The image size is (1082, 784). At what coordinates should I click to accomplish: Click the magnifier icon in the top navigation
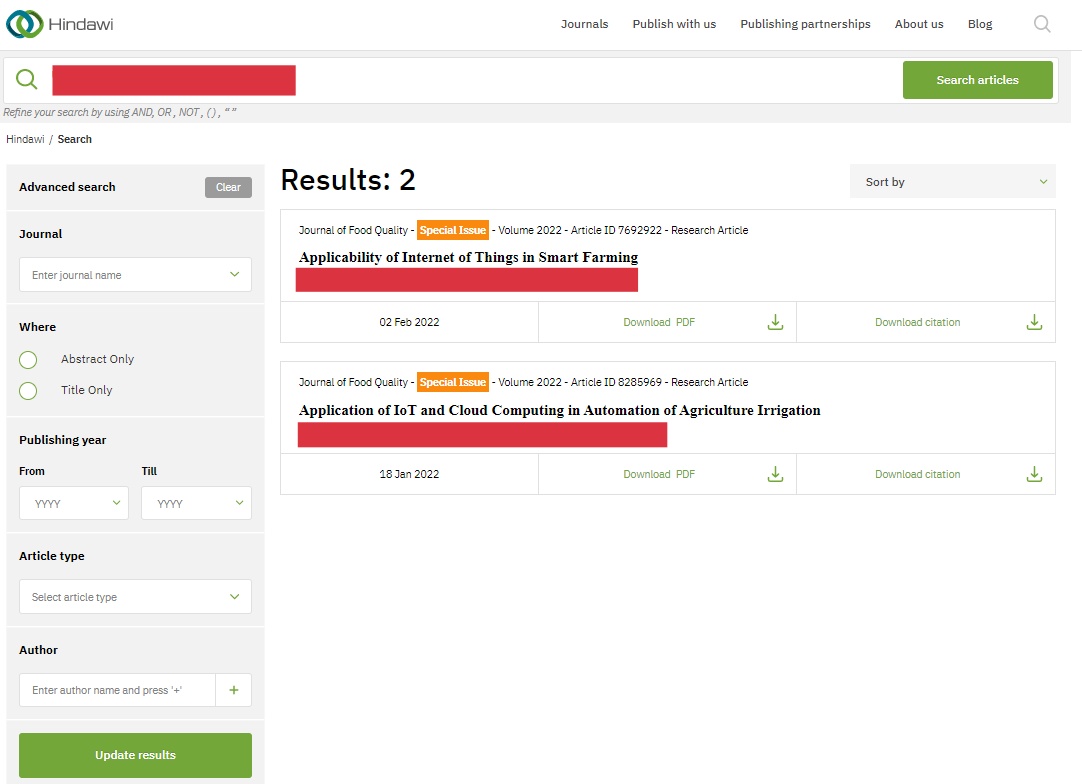point(1042,24)
